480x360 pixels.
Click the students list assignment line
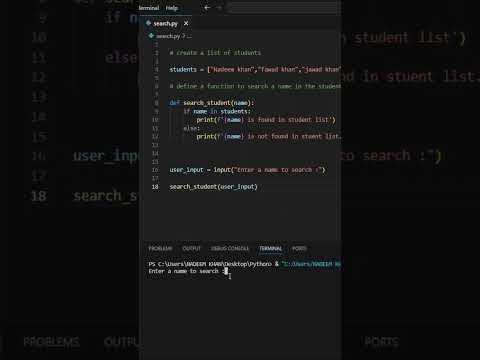click(255, 70)
